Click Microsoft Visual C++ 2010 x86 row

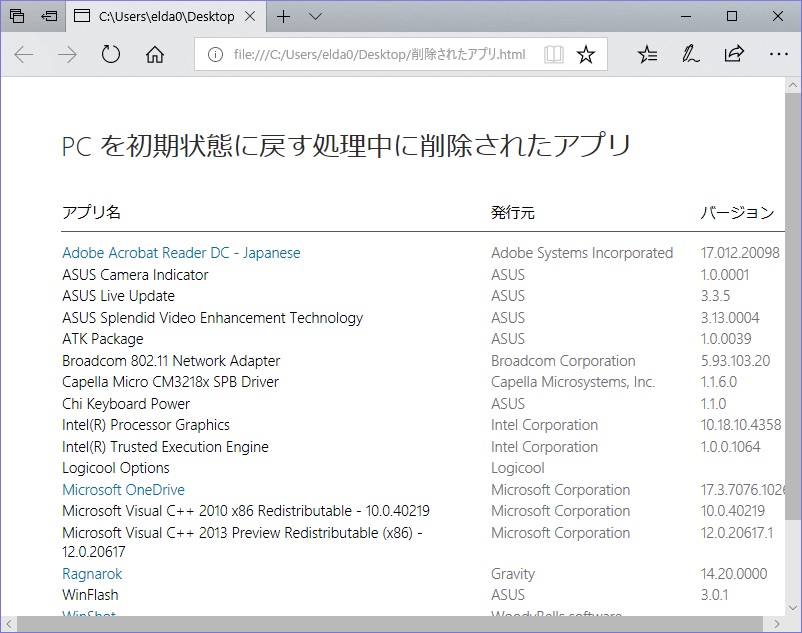click(x=246, y=511)
